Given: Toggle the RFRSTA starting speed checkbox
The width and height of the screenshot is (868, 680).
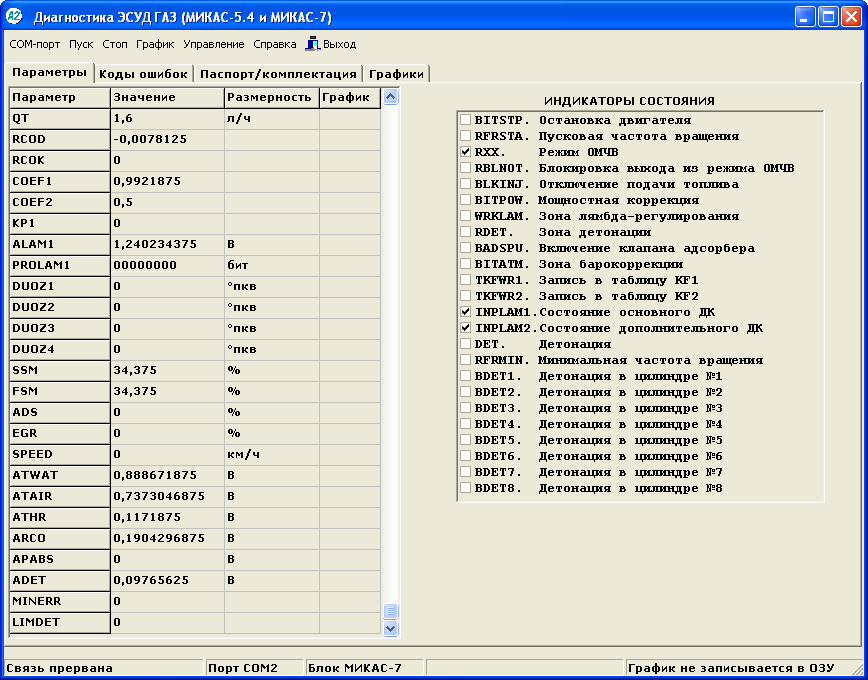Looking at the screenshot, I should [466, 136].
